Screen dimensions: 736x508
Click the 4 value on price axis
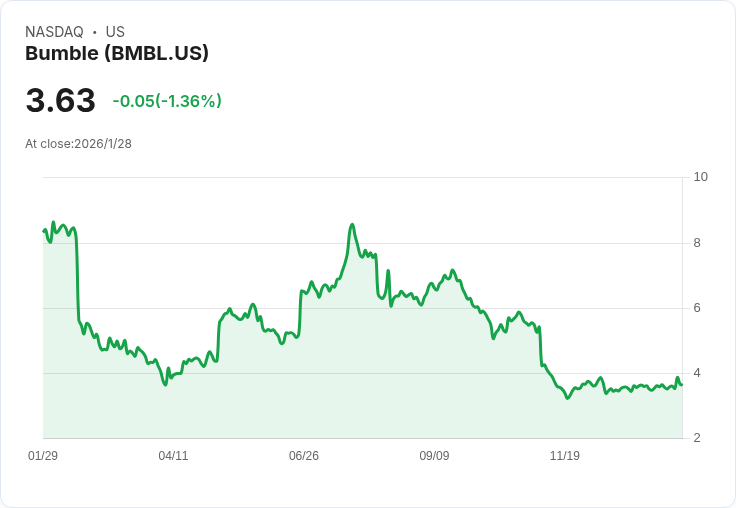pyautogui.click(x=697, y=373)
